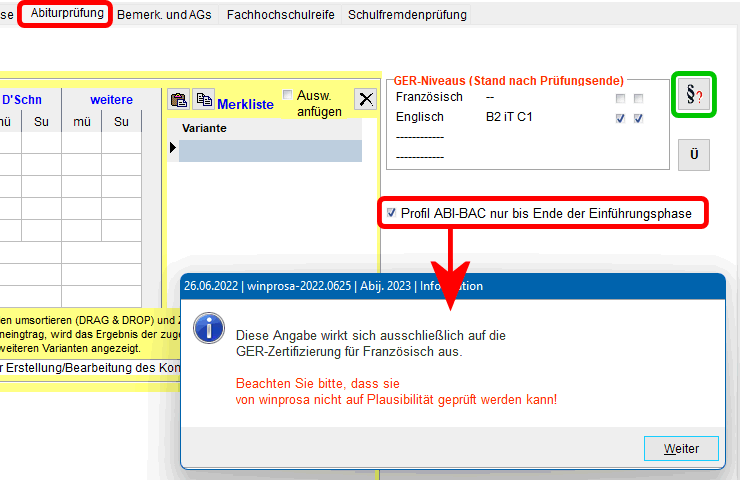The width and height of the screenshot is (740, 480).
Task: Click the blue information icon in dialog
Action: (207, 327)
